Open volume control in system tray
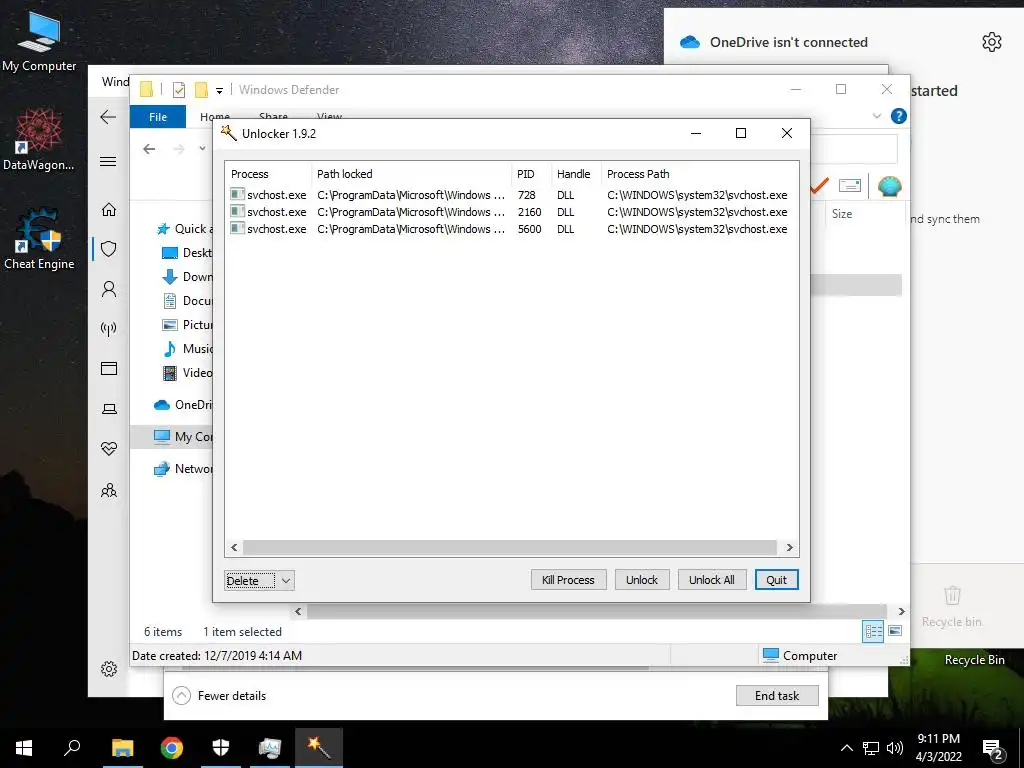Viewport: 1024px width, 768px height. pyautogui.click(x=895, y=748)
